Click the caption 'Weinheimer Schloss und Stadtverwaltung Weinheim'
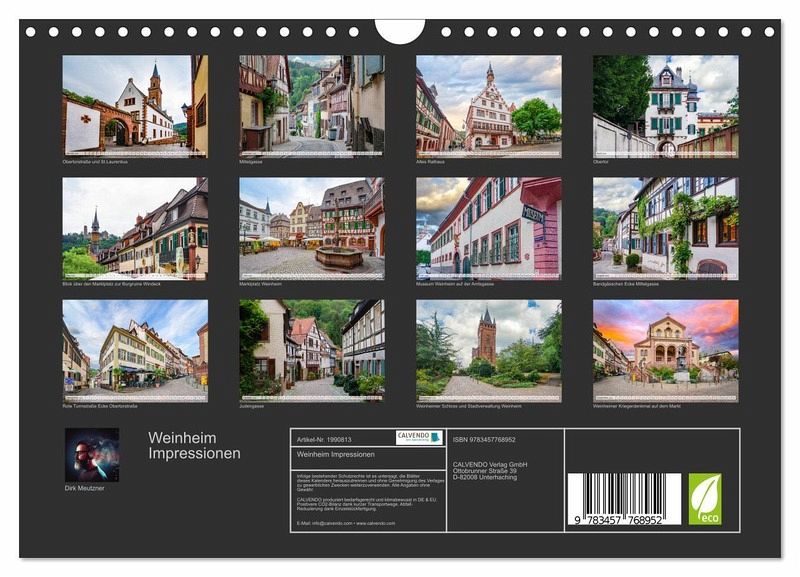Viewport: 800px width, 577px height. 468,407
